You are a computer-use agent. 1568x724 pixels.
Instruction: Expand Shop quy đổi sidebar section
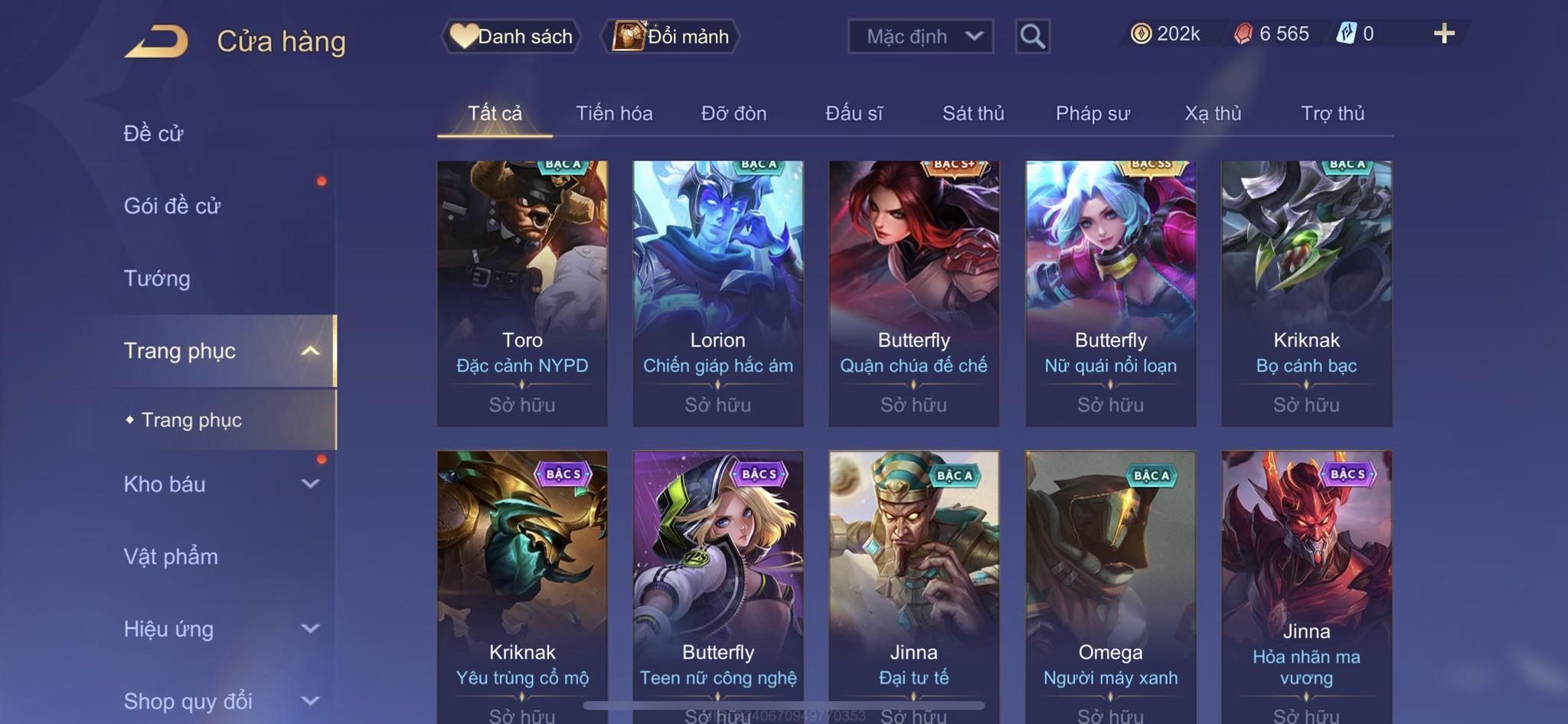point(310,700)
